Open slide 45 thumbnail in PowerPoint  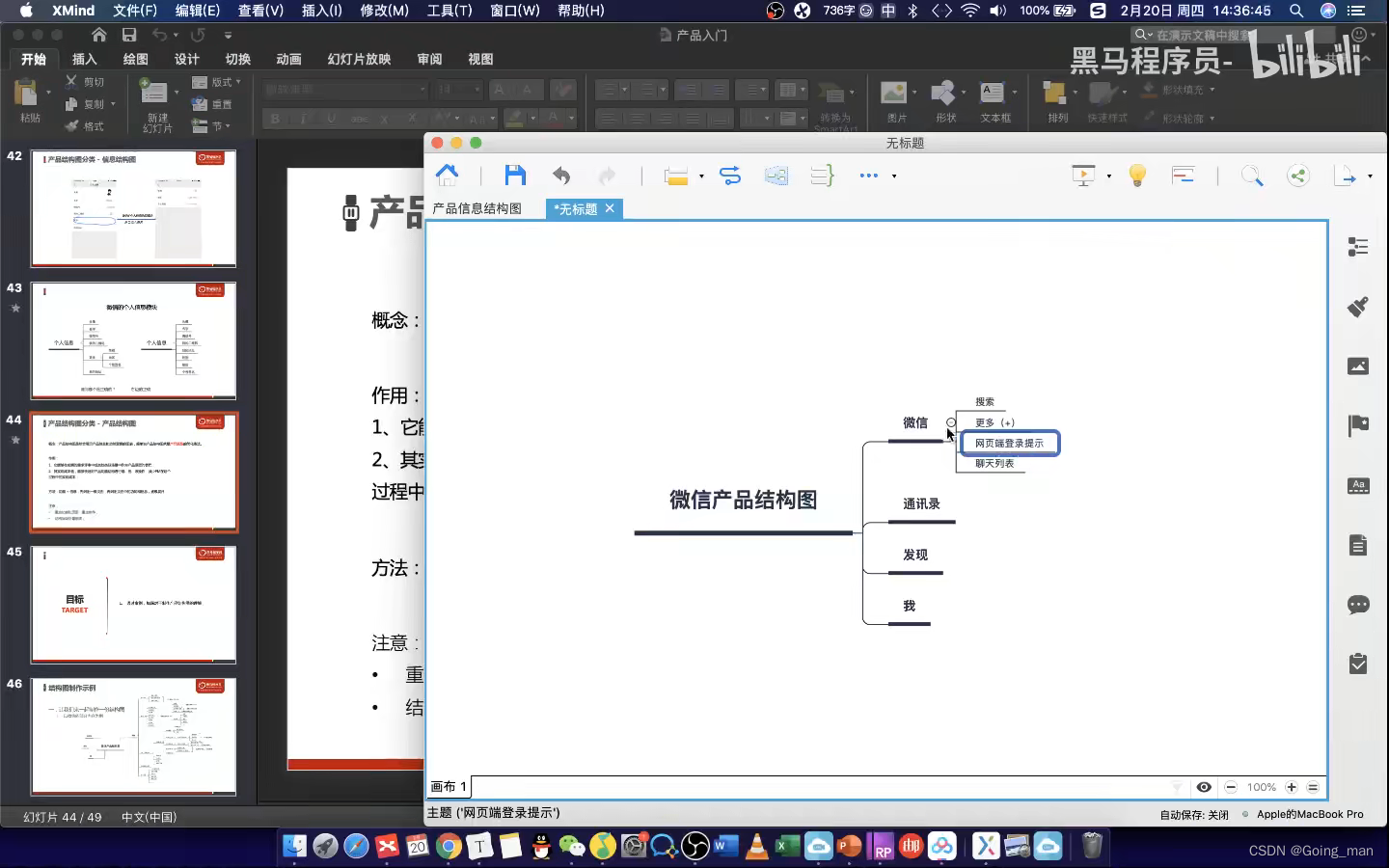(133, 605)
